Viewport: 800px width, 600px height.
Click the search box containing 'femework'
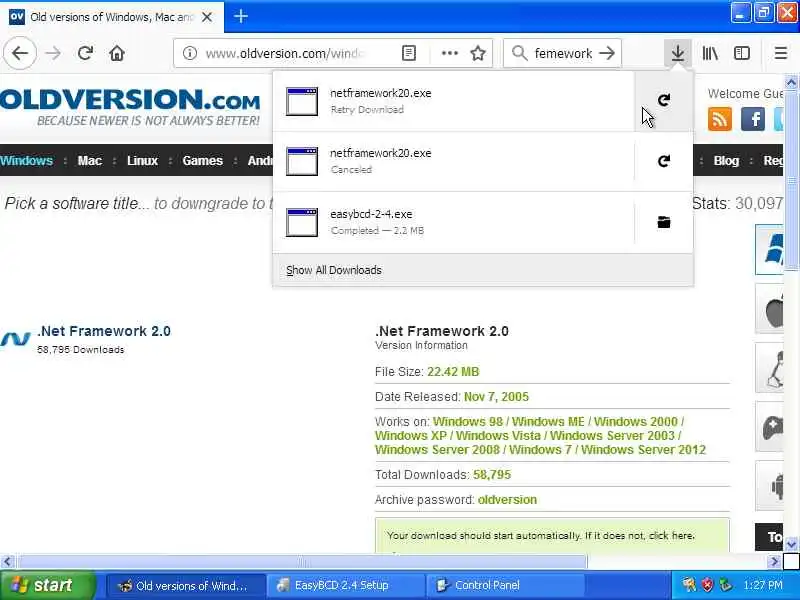[x=563, y=53]
